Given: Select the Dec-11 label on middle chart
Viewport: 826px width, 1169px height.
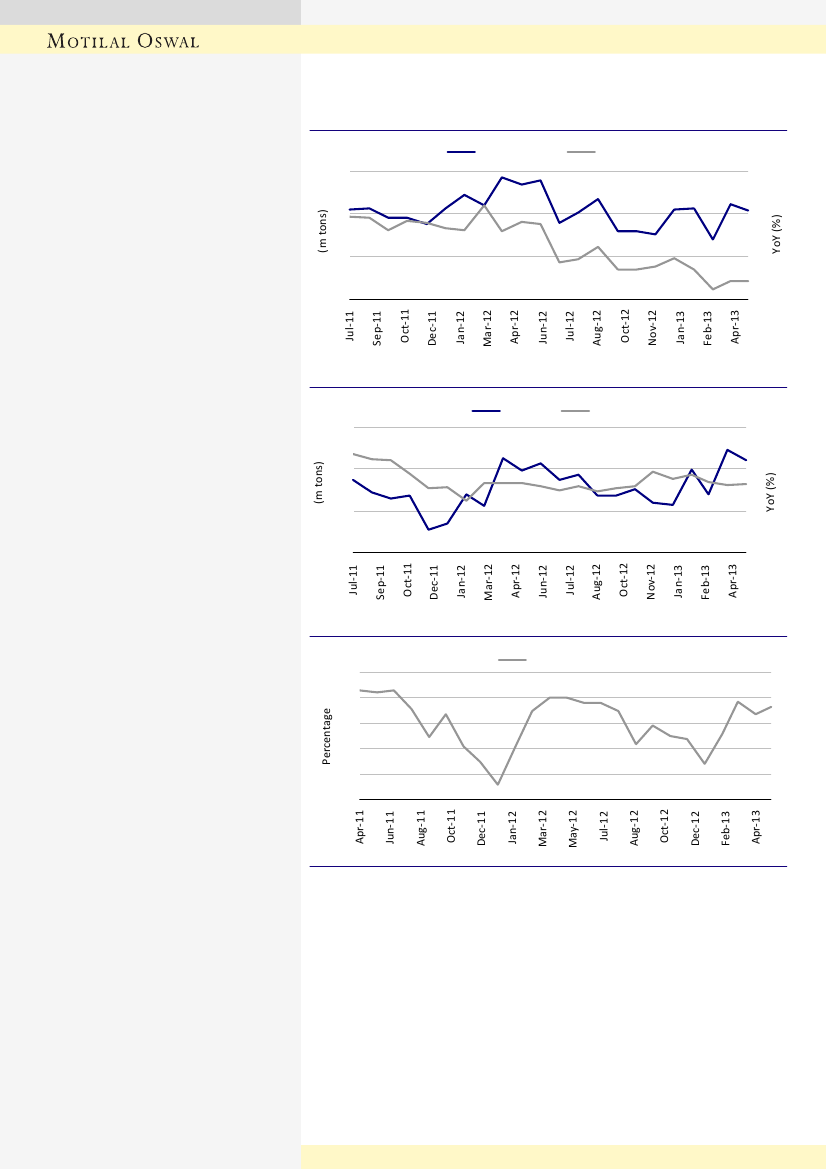Looking at the screenshot, I should point(435,580).
